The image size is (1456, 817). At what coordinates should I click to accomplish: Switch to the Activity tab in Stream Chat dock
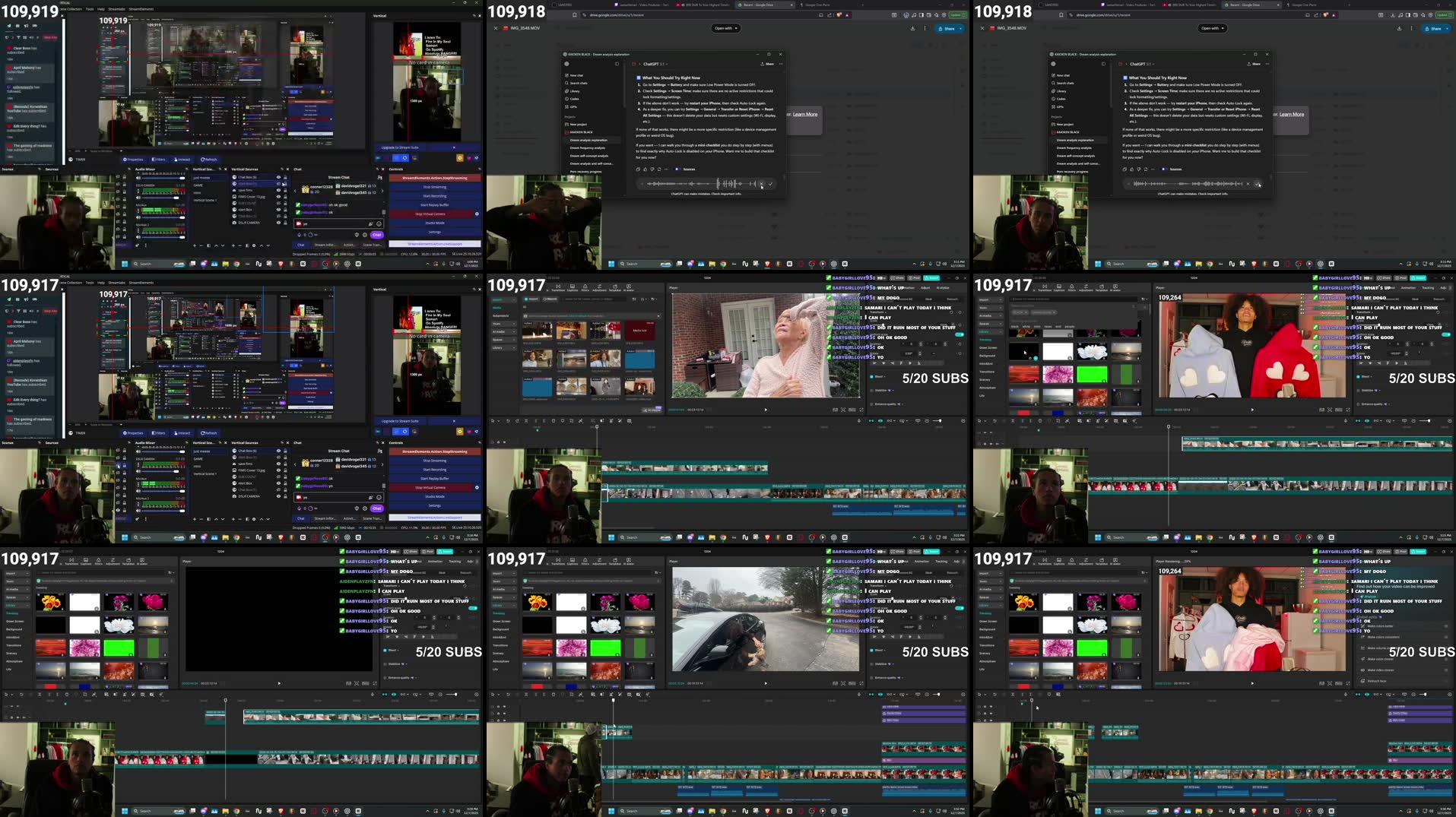pyautogui.click(x=347, y=244)
